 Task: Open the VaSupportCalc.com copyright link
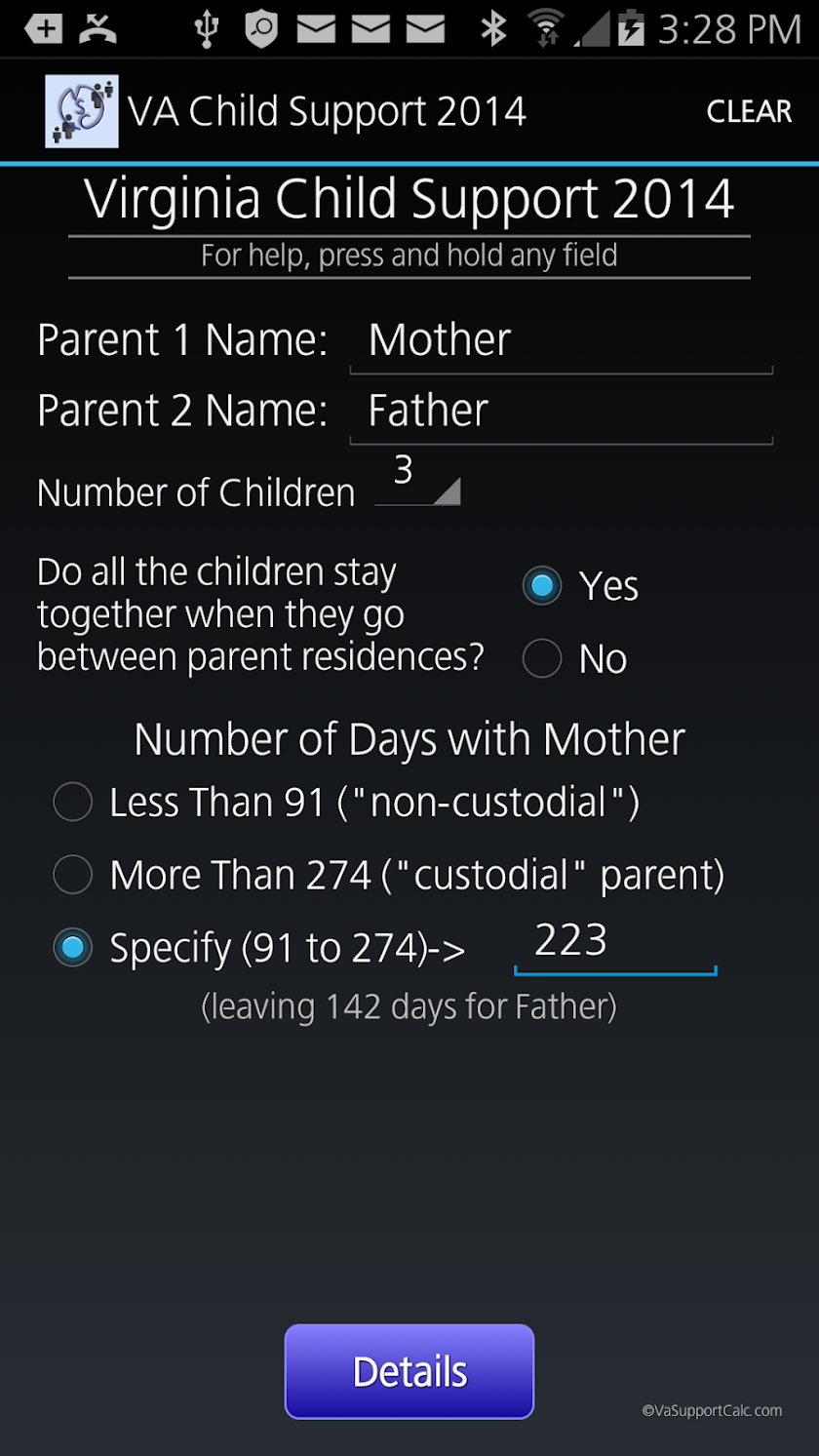click(x=712, y=1410)
